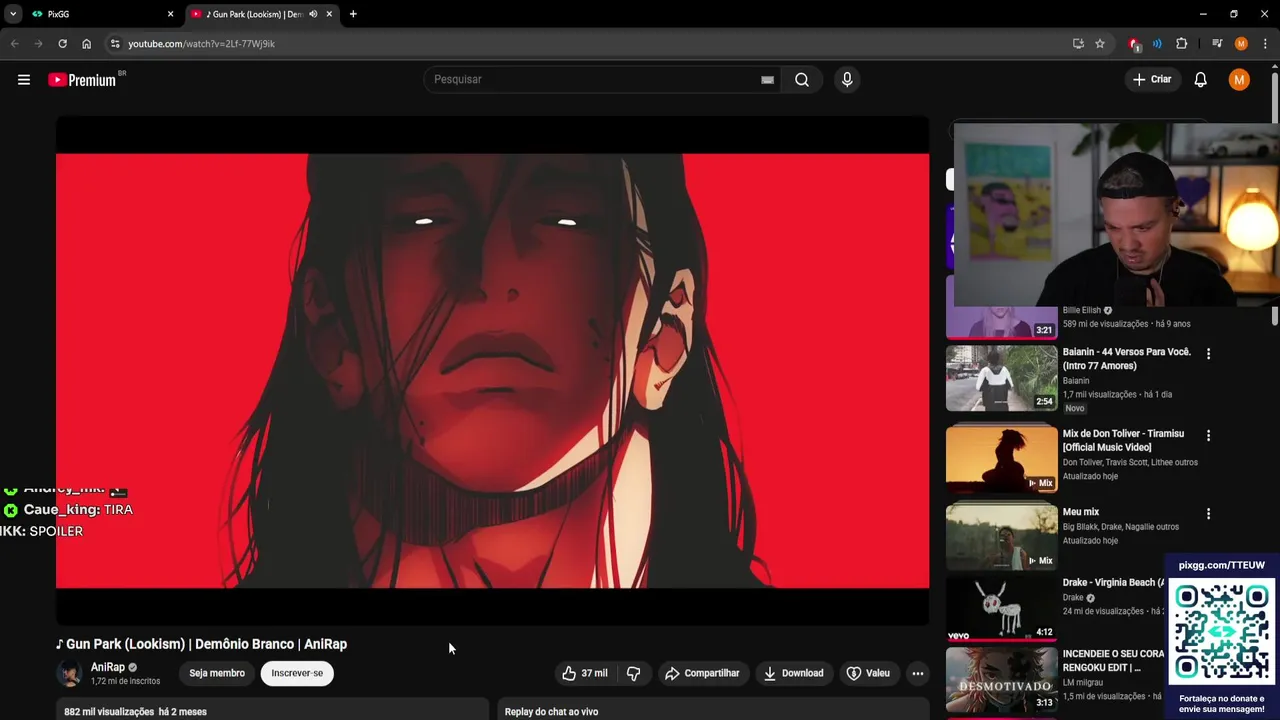The width and height of the screenshot is (1280, 720).
Task: Click the blue sound waves extension icon
Action: pos(1157,44)
